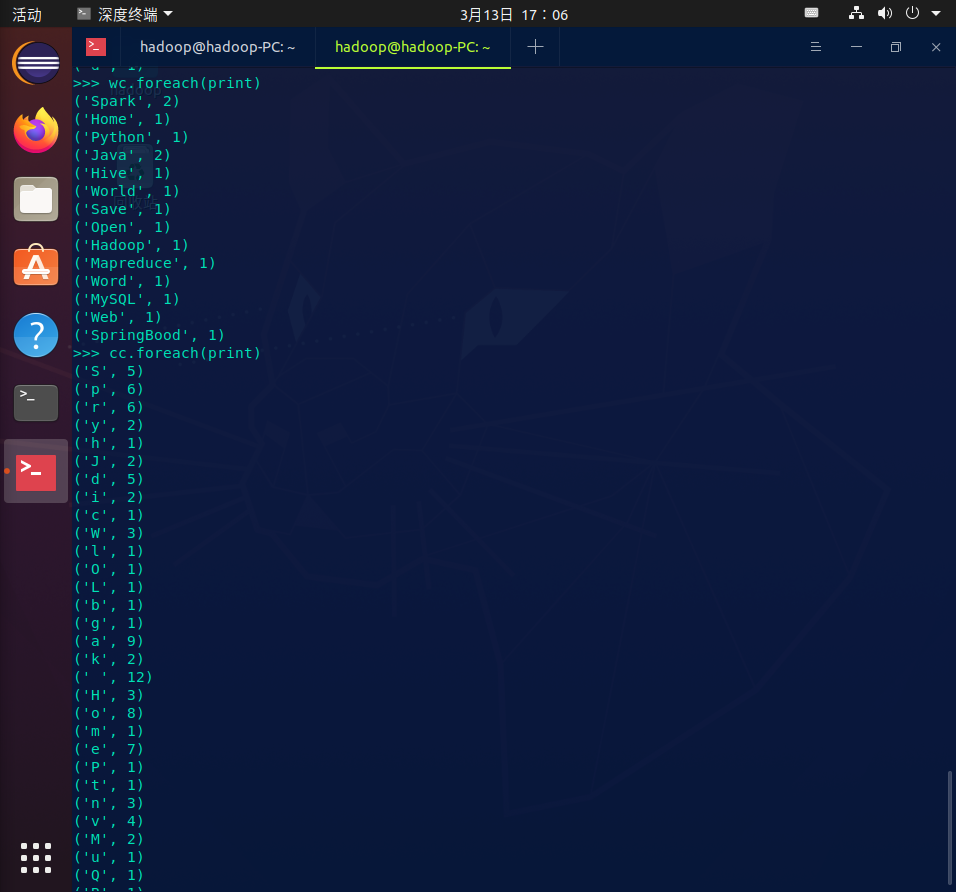Open the Help icon in dock
956x892 pixels.
click(x=36, y=335)
